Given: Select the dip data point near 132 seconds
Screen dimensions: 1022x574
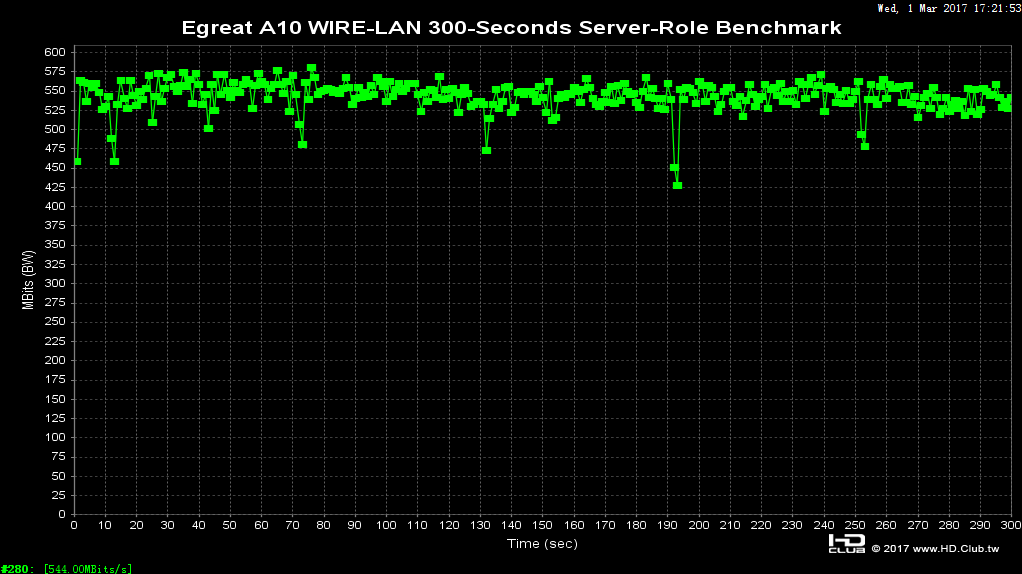Looking at the screenshot, I should 486,151.
